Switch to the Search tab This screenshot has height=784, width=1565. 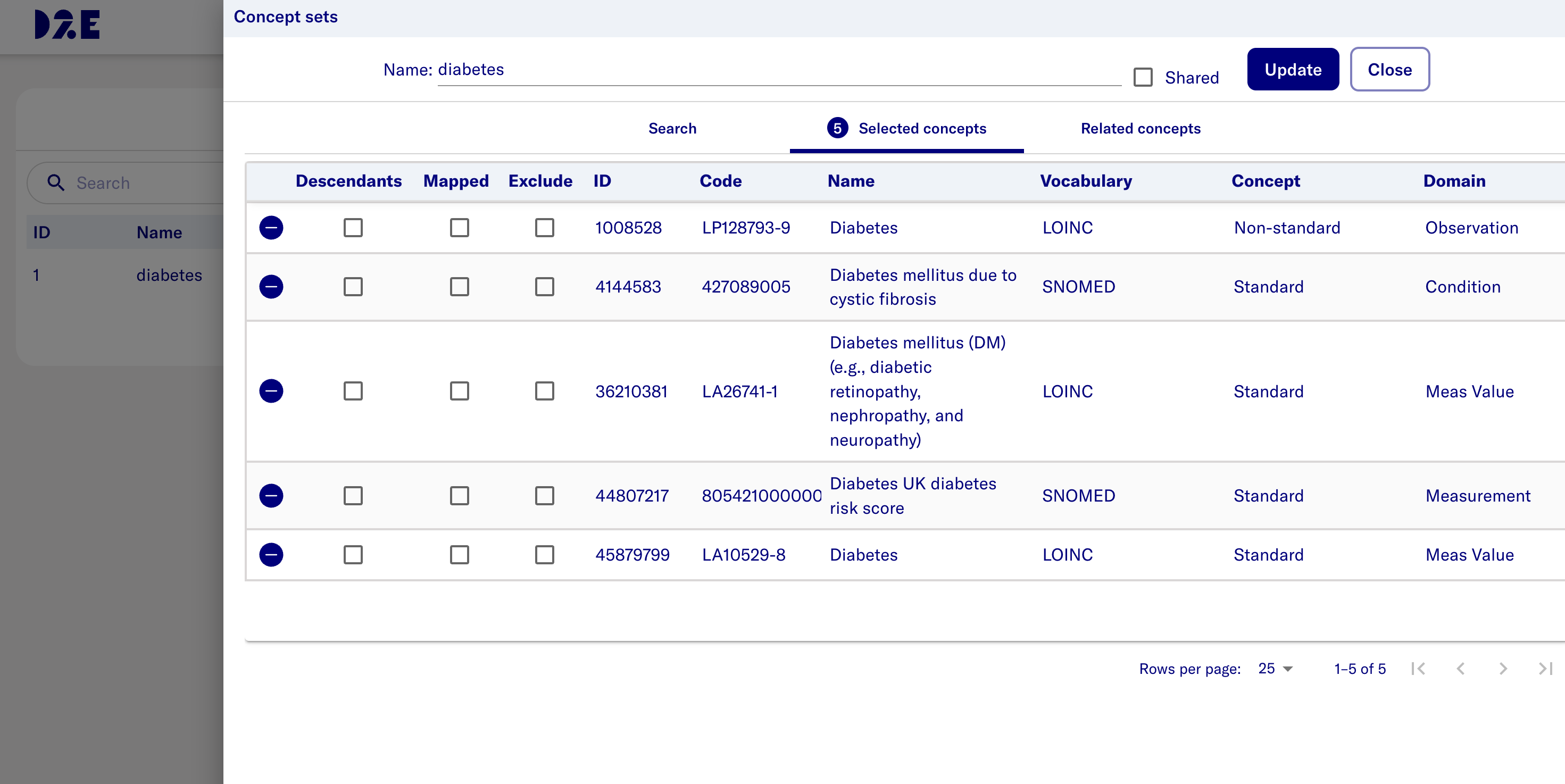click(672, 129)
